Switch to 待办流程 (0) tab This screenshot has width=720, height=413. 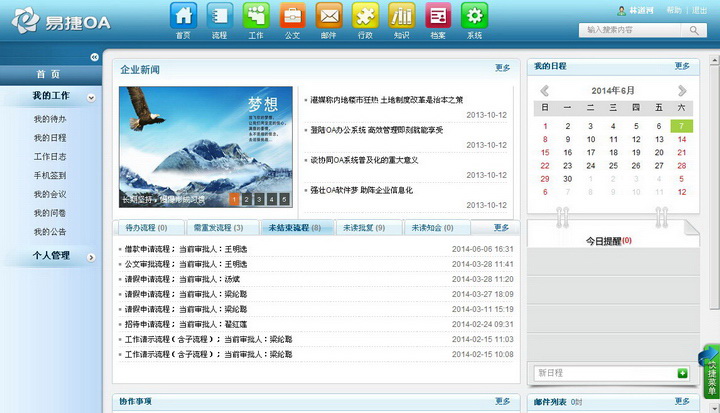coord(151,227)
